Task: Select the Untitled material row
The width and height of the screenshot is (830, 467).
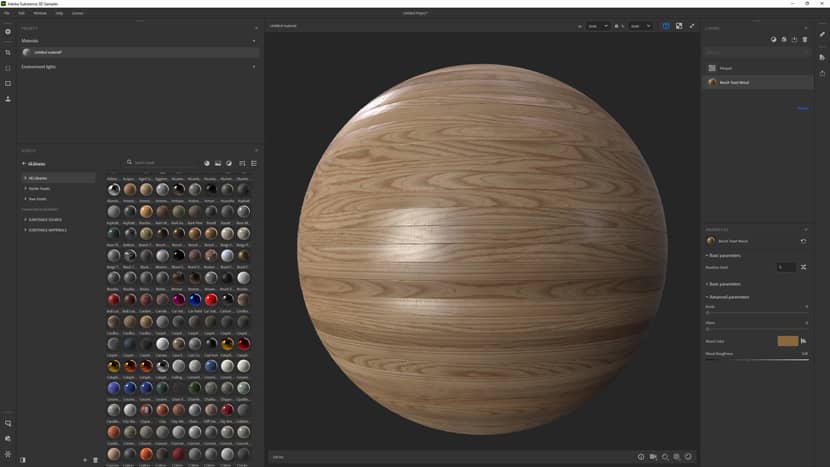Action: point(140,52)
